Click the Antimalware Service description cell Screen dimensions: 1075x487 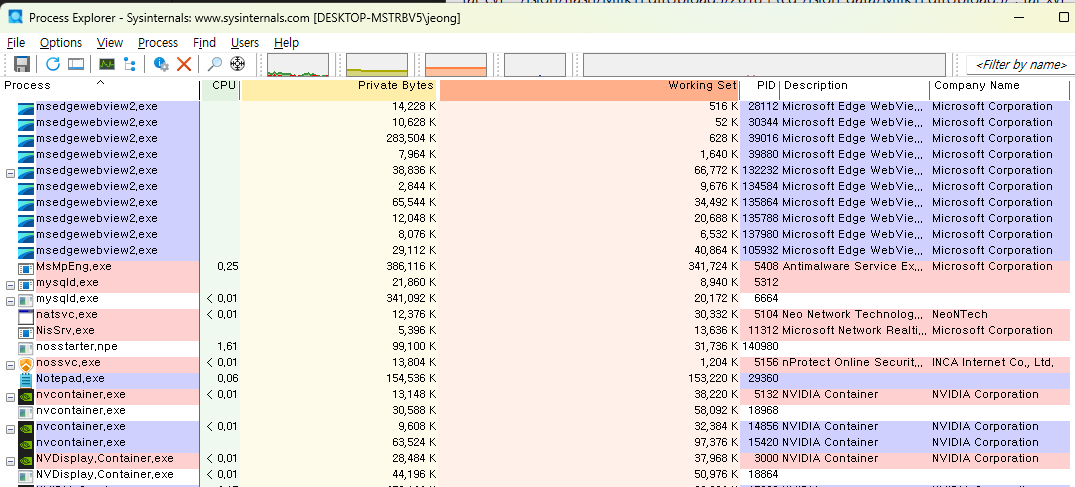[852, 267]
